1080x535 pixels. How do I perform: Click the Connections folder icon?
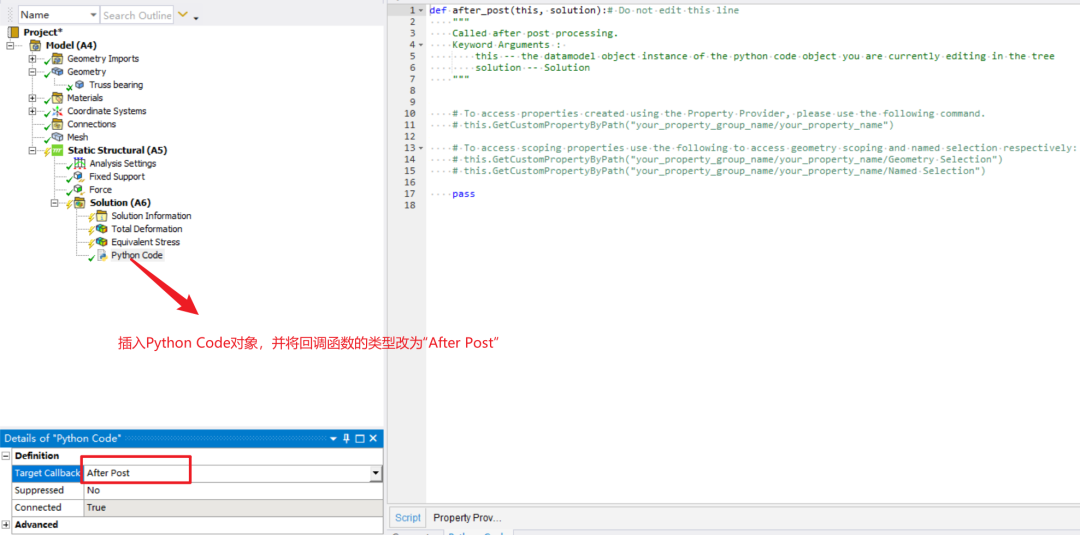point(57,124)
